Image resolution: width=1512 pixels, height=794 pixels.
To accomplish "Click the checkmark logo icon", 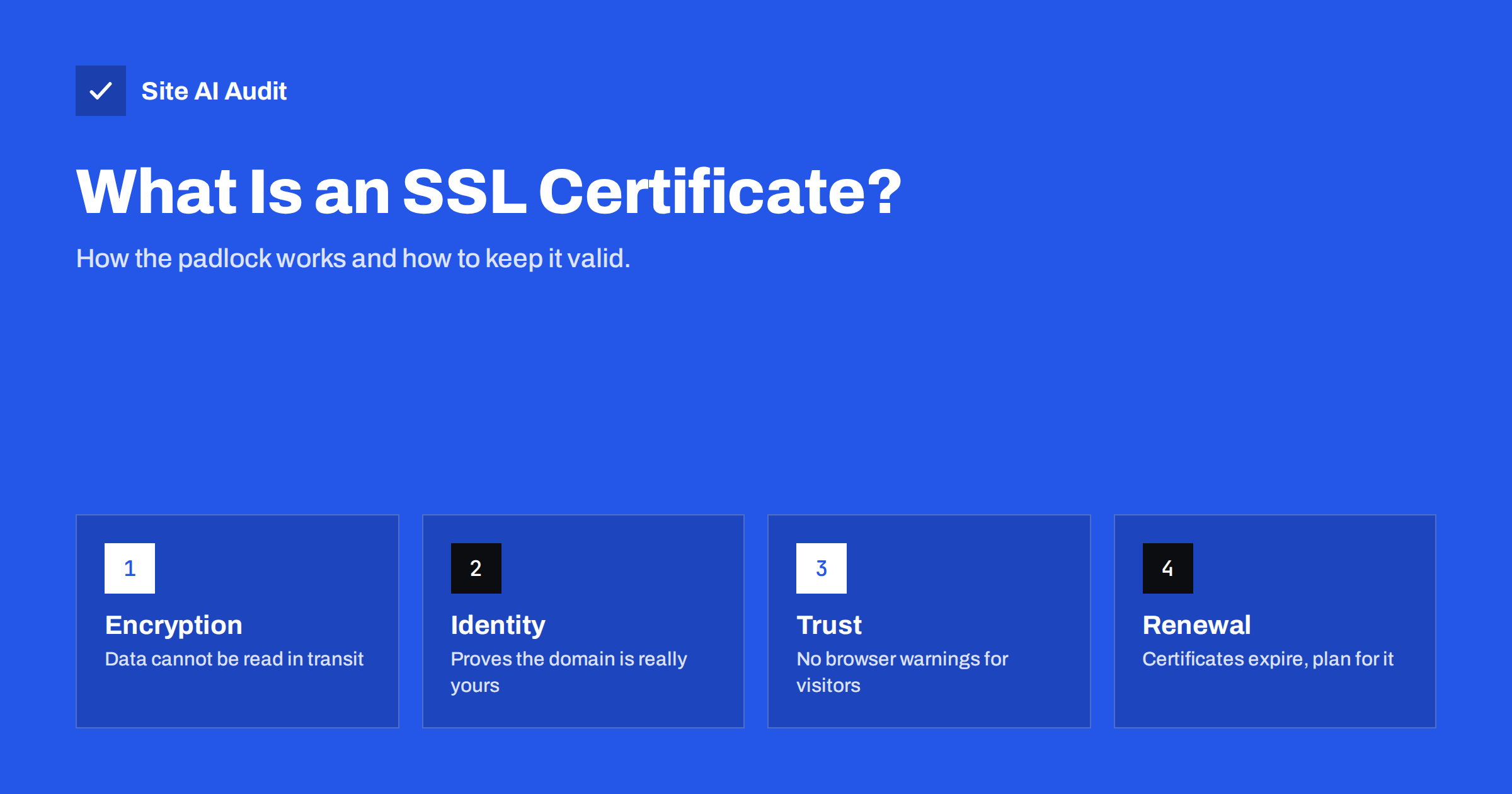I will (101, 91).
